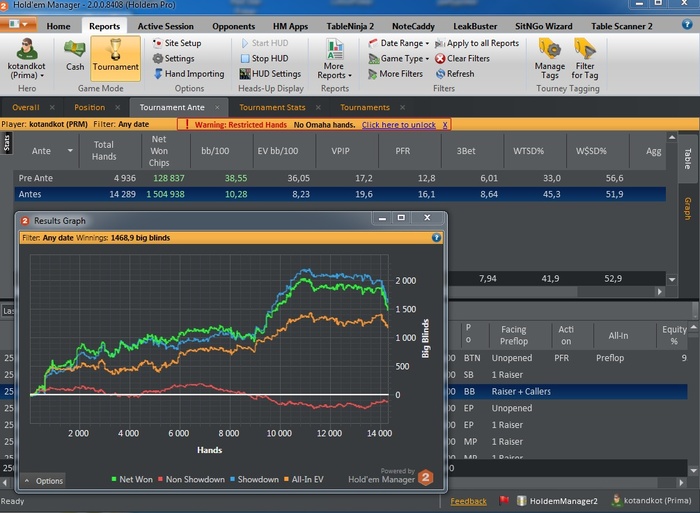
Task: Click the HoldemManager2 database status item
Action: click(x=557, y=500)
